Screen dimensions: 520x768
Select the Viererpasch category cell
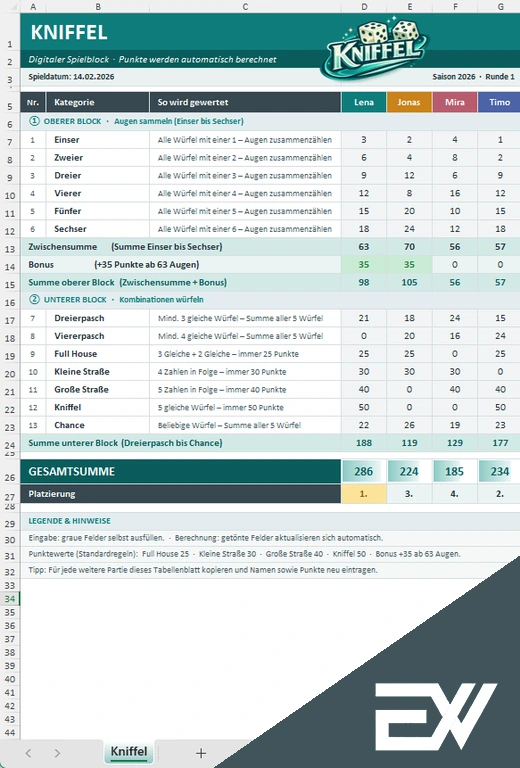click(98, 336)
